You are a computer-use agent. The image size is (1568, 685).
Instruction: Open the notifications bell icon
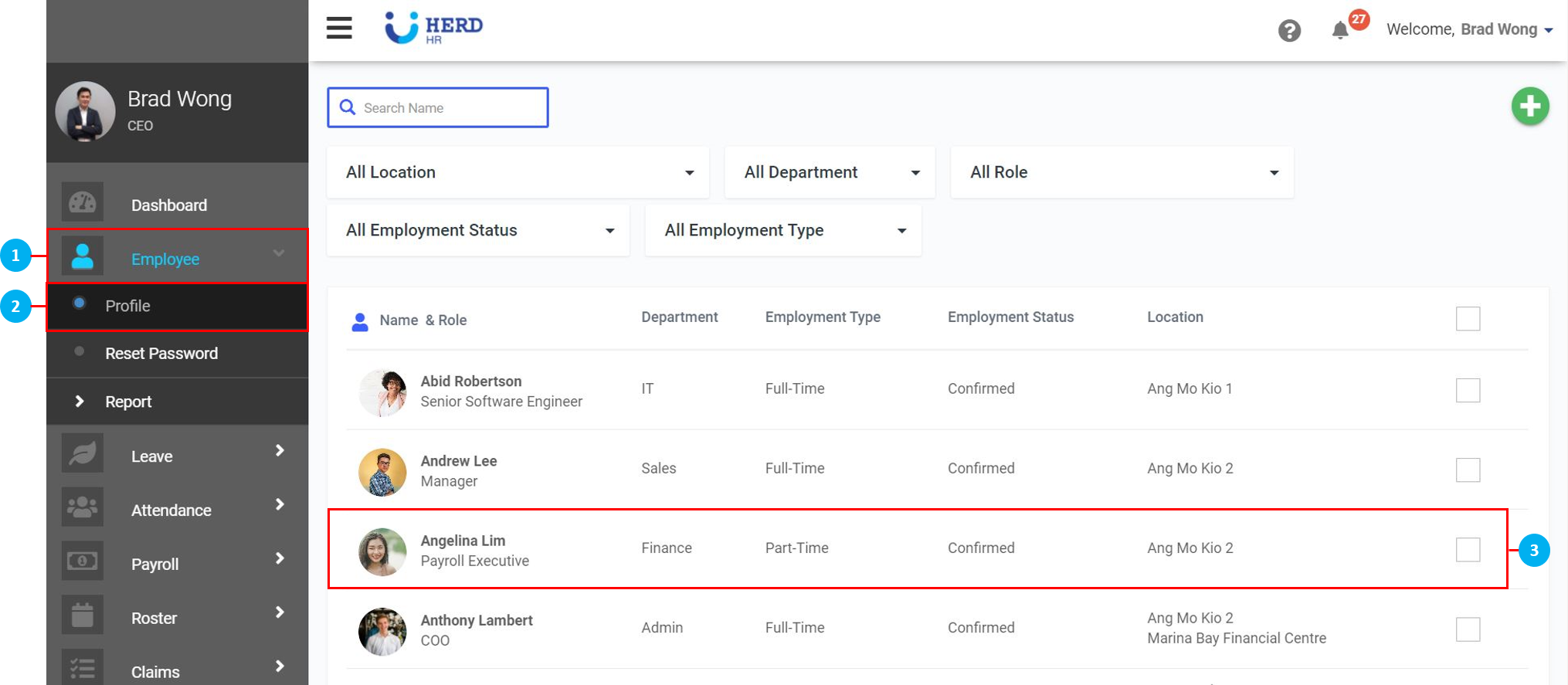click(1340, 31)
